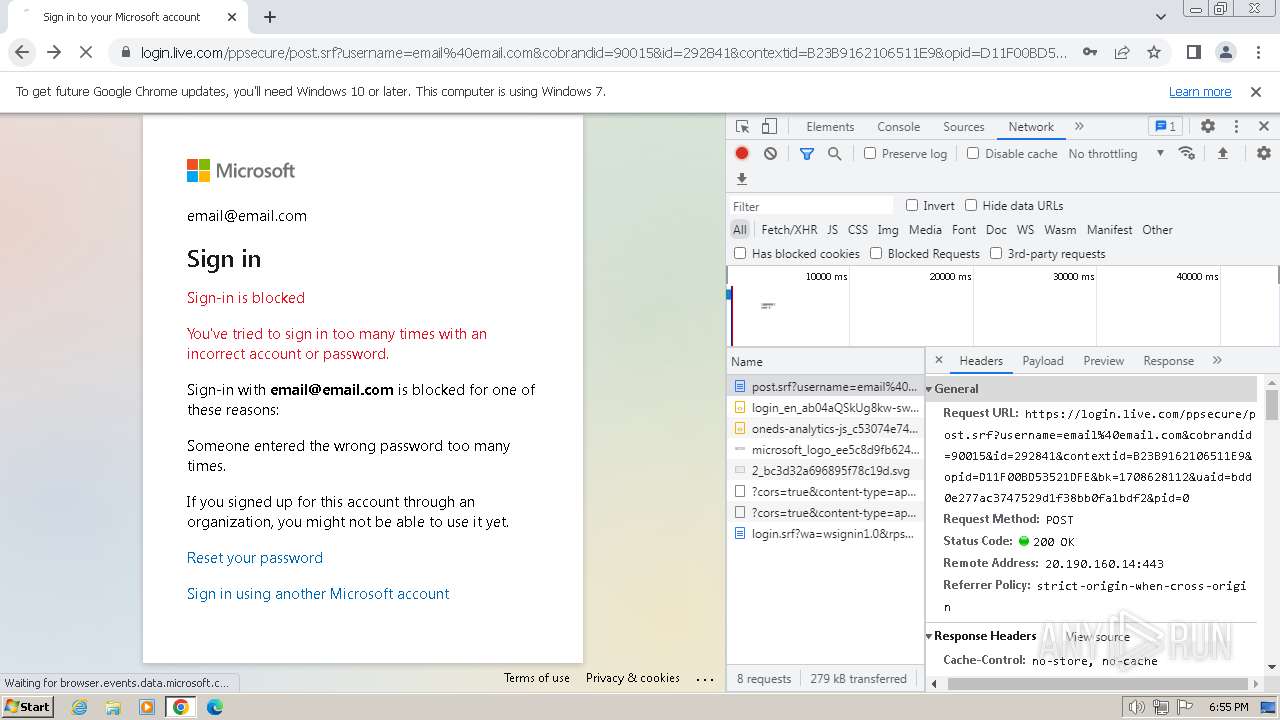This screenshot has height=720, width=1280.
Task: Check the Invert filter option
Action: coord(912,205)
